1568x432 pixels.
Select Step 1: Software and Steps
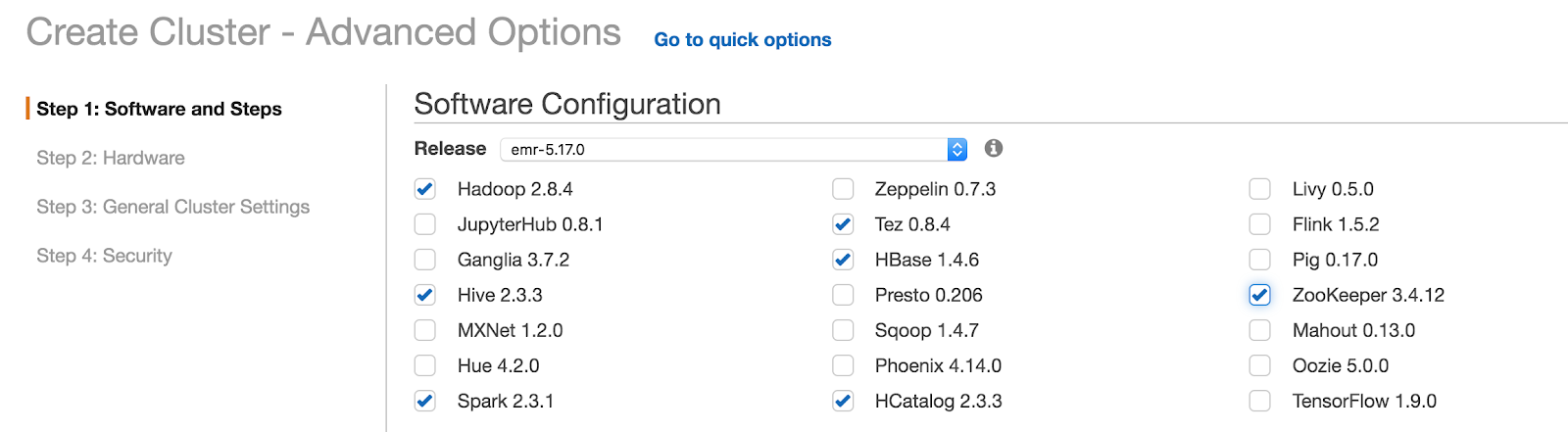tap(160, 109)
